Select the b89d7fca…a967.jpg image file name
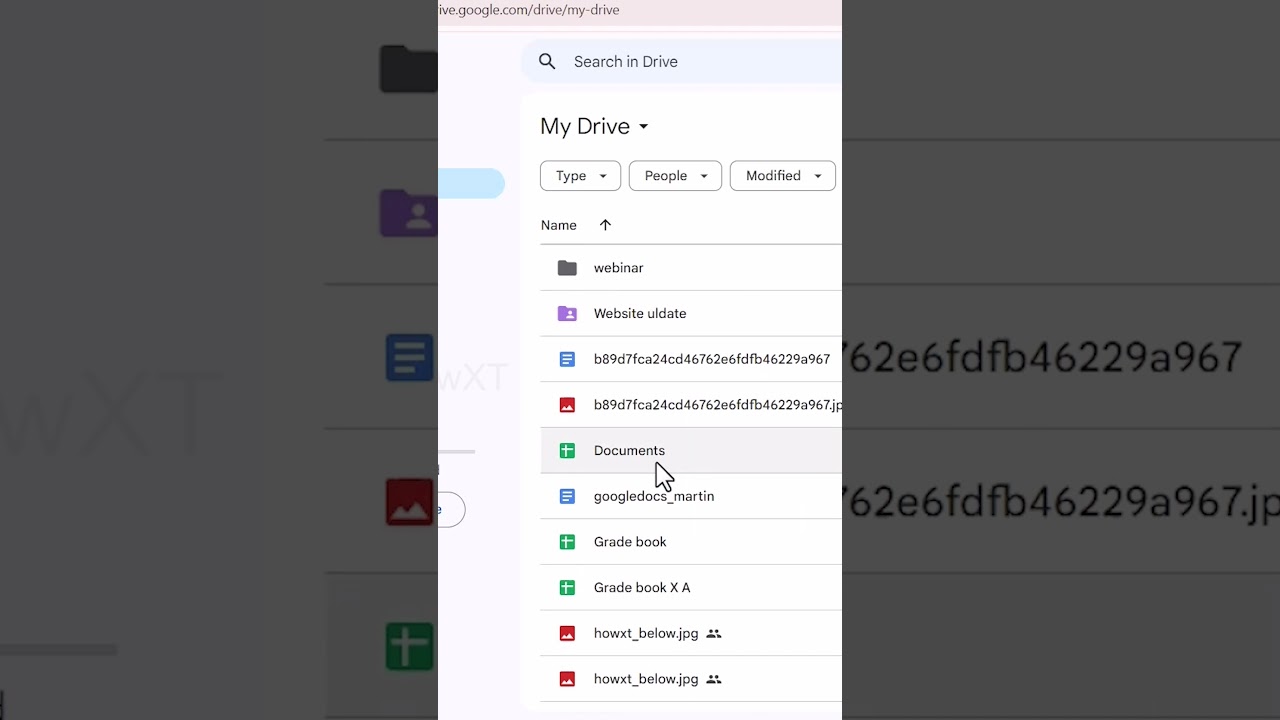The height and width of the screenshot is (720, 1280). (718, 405)
